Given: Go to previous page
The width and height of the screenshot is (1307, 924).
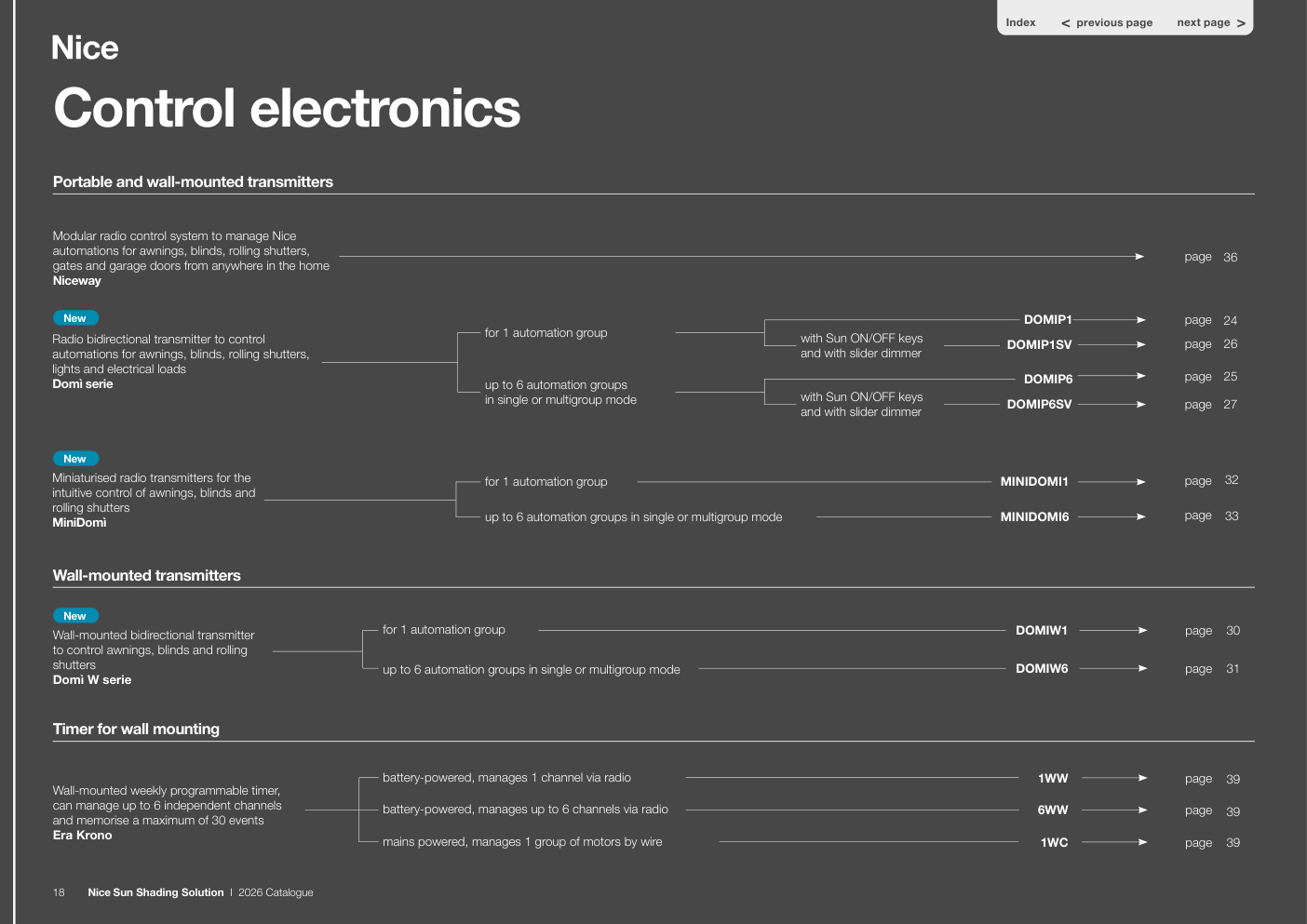Looking at the screenshot, I should coord(1107,23).
